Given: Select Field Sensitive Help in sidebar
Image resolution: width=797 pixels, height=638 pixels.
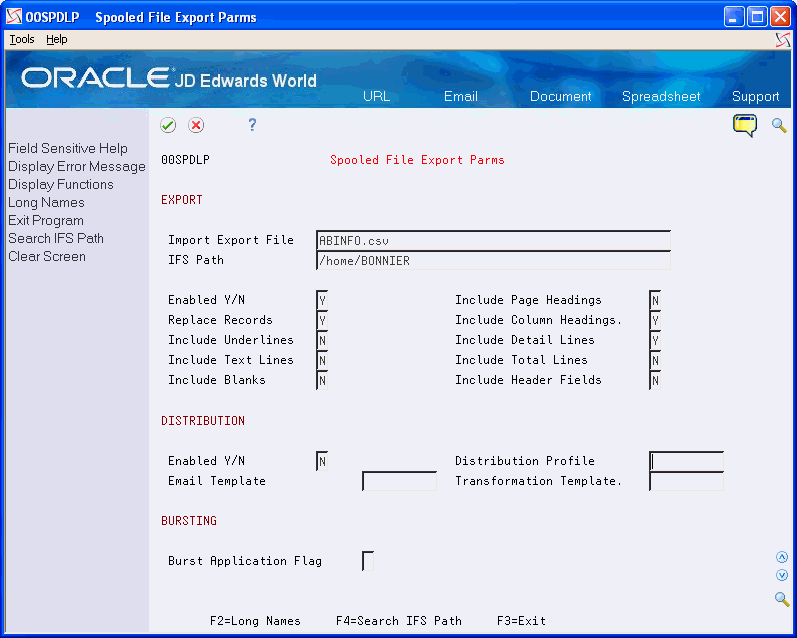Looking at the screenshot, I should (68, 148).
